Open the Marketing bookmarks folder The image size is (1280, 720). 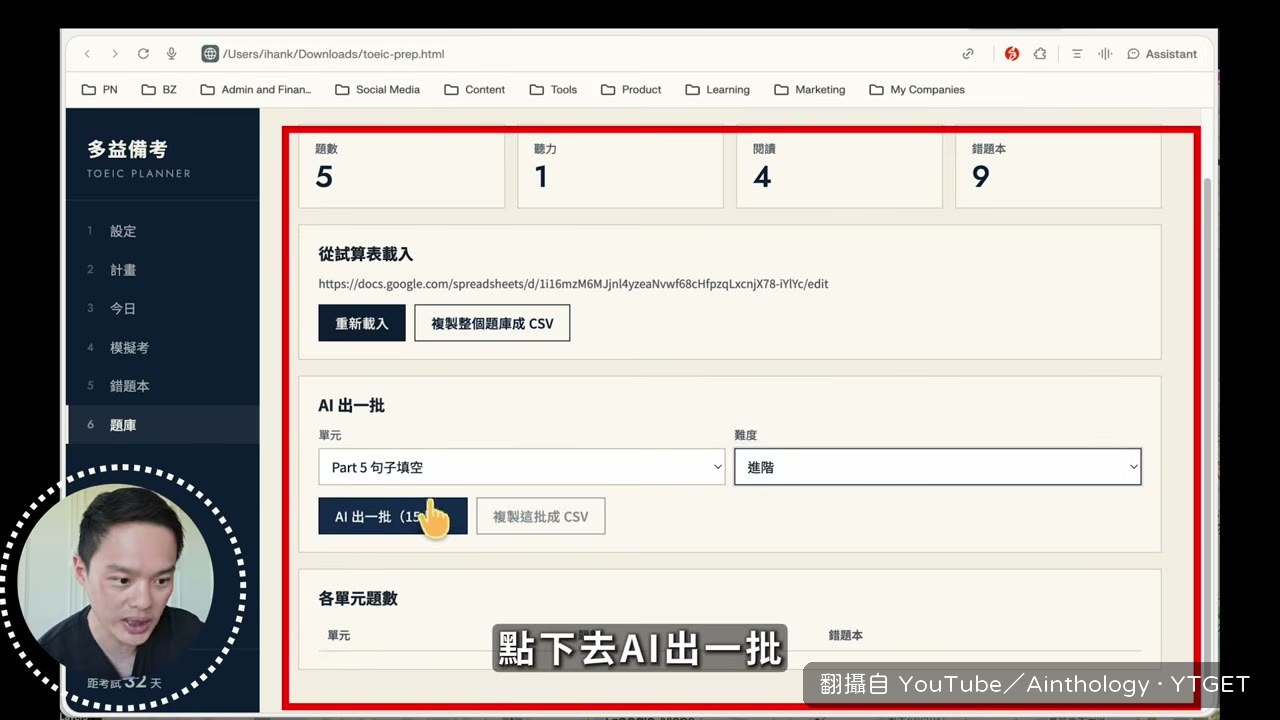pyautogui.click(x=810, y=89)
